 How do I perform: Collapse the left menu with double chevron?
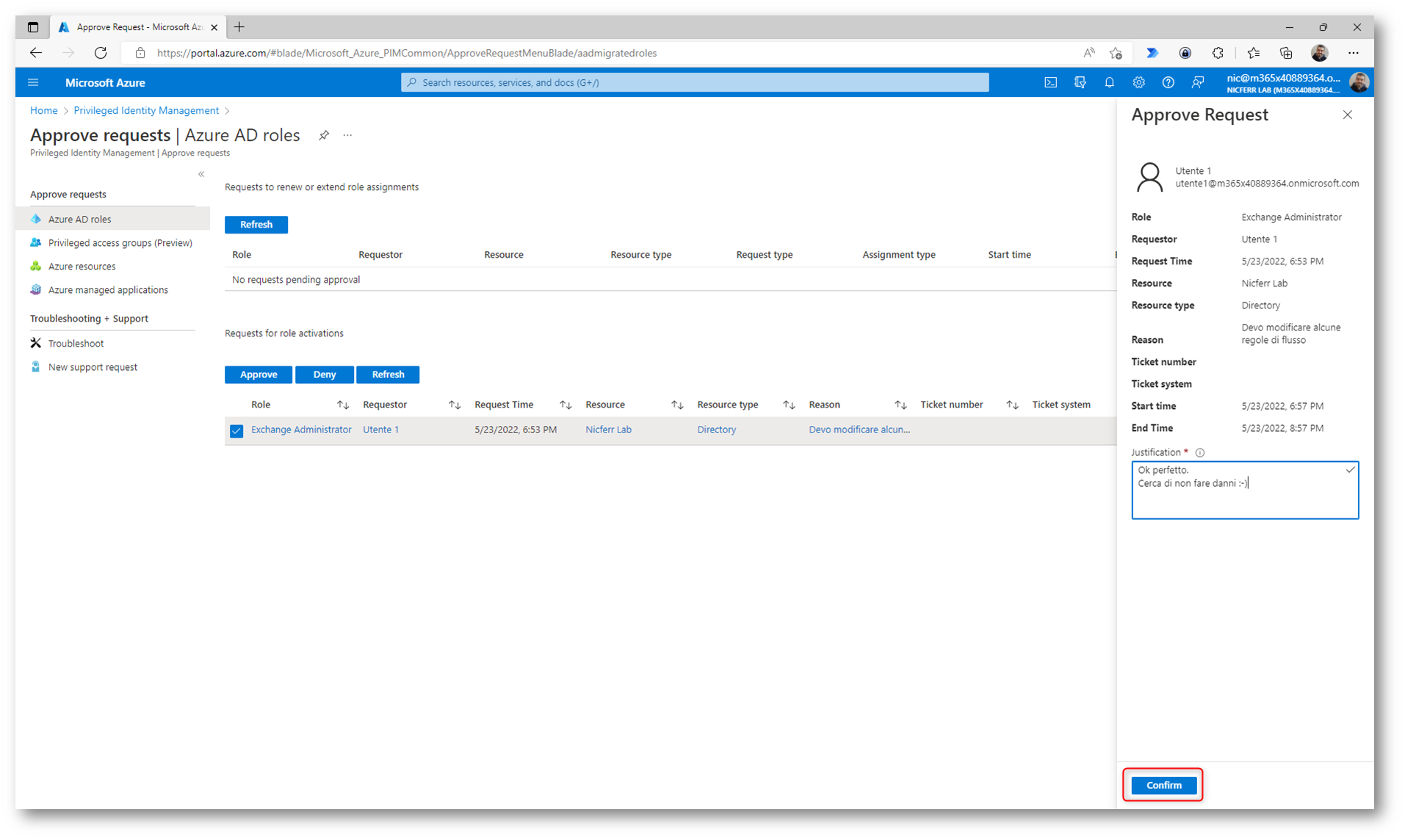(201, 174)
